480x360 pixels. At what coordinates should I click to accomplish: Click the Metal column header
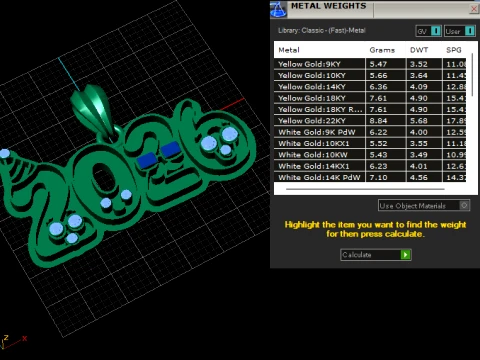(289, 50)
